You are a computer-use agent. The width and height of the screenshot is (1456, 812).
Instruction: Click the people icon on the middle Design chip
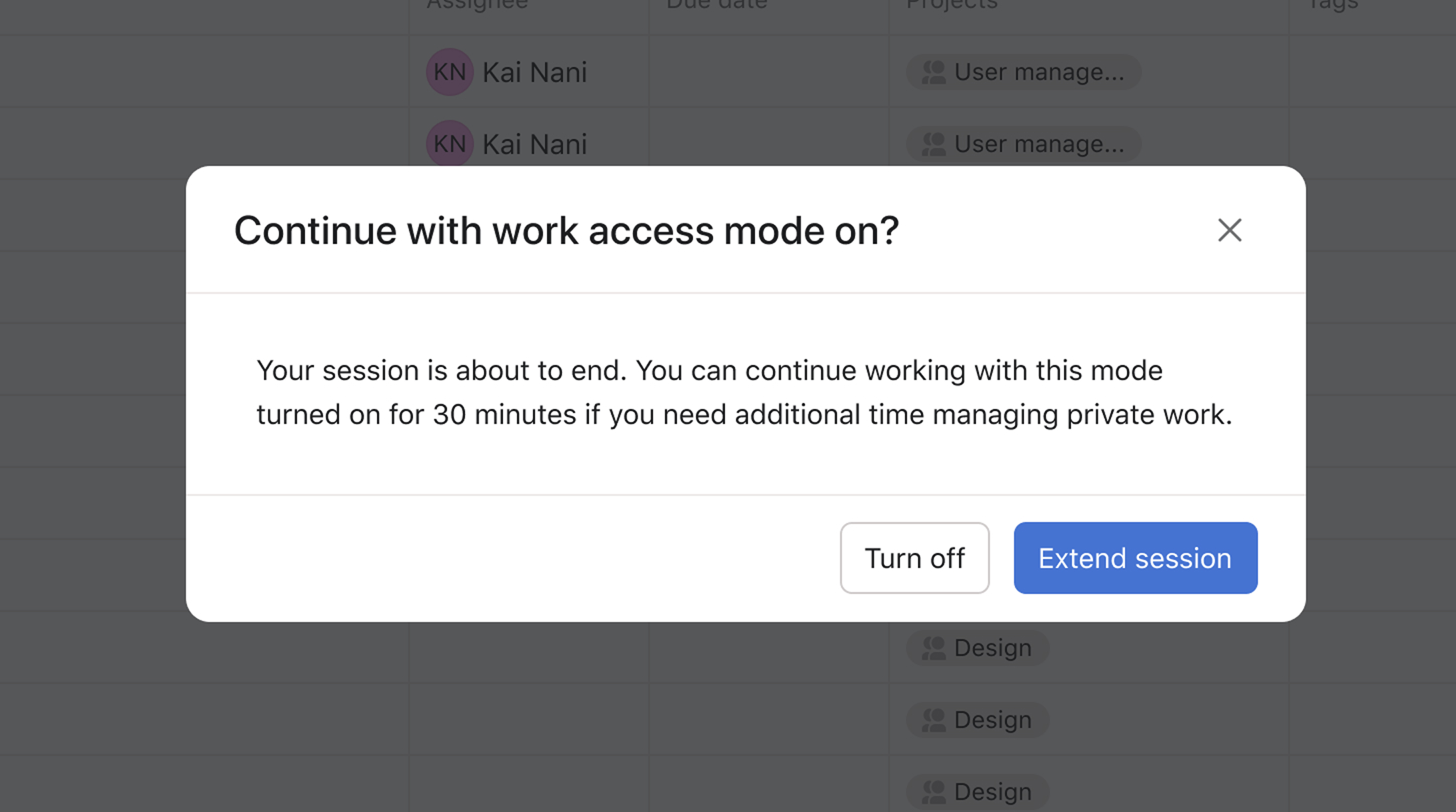click(933, 720)
